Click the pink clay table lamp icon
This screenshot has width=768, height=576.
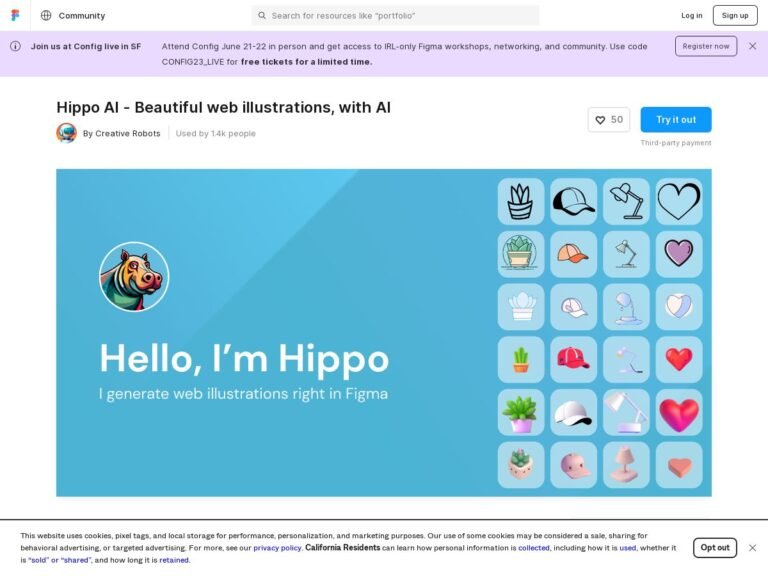(x=626, y=465)
